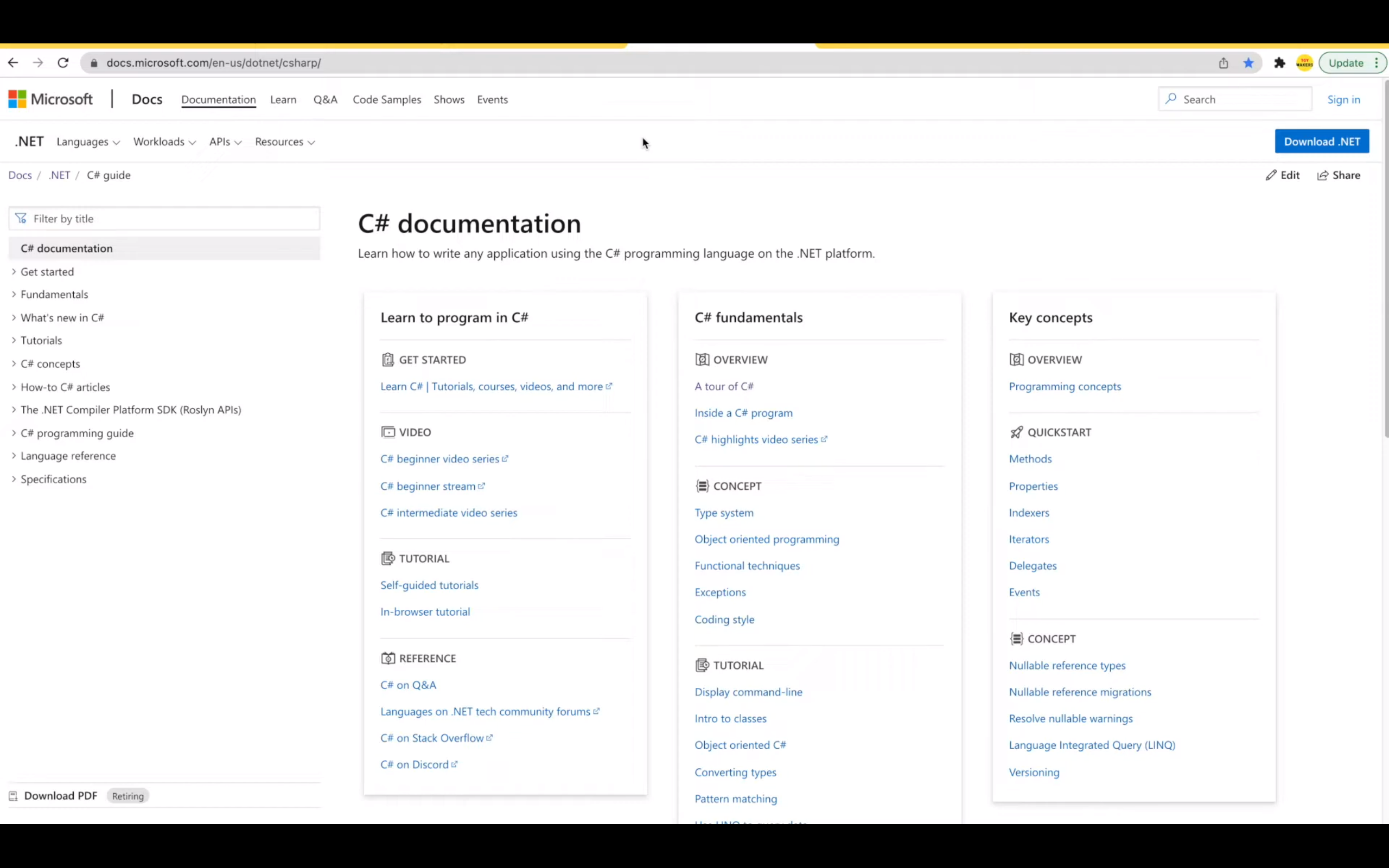Screen dimensions: 1389x868
Task: Click the browser reload icon
Action: point(63,62)
